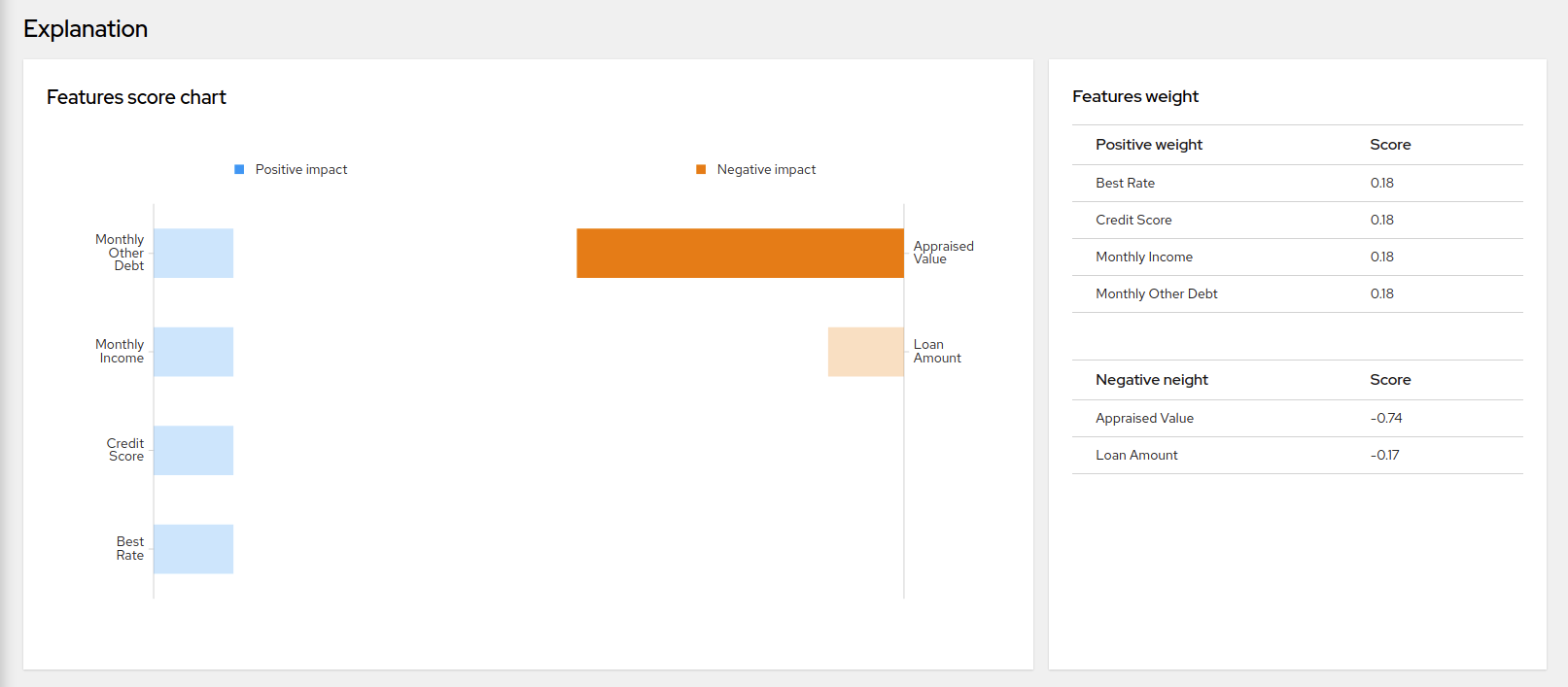The image size is (1568, 687).
Task: Click the Credit Score blue bar
Action: [193, 450]
